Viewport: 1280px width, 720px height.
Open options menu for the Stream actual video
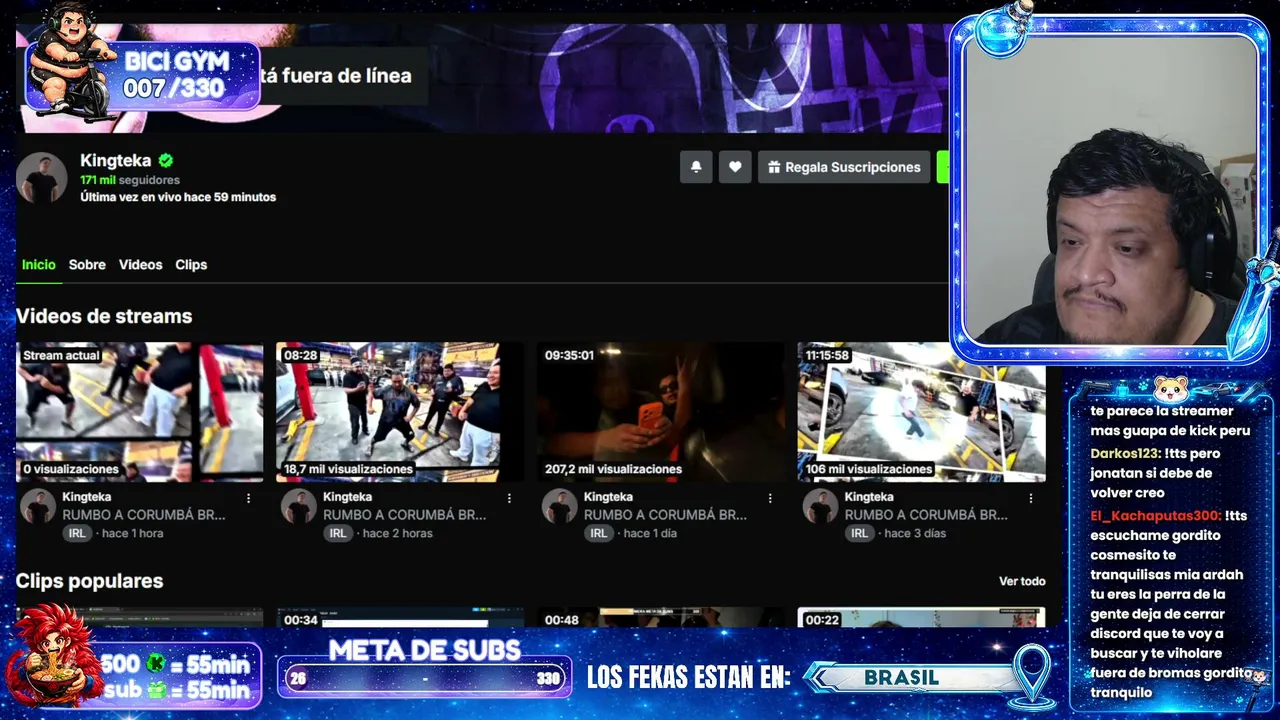click(249, 498)
